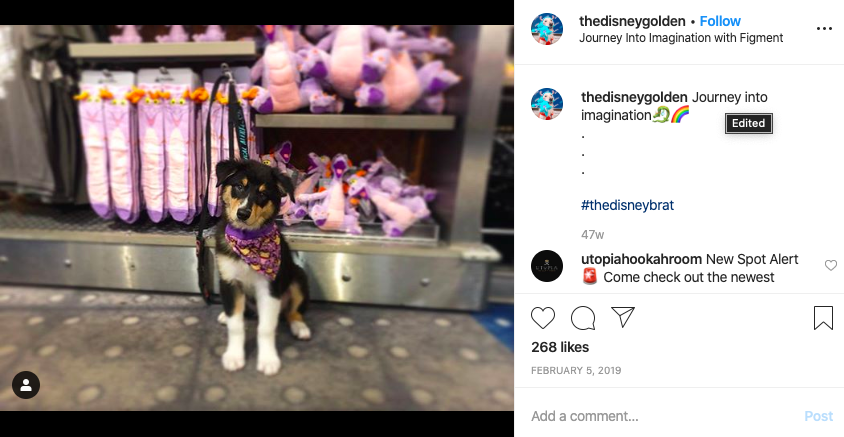View the 268 likes list
844x437 pixels.
click(x=560, y=347)
